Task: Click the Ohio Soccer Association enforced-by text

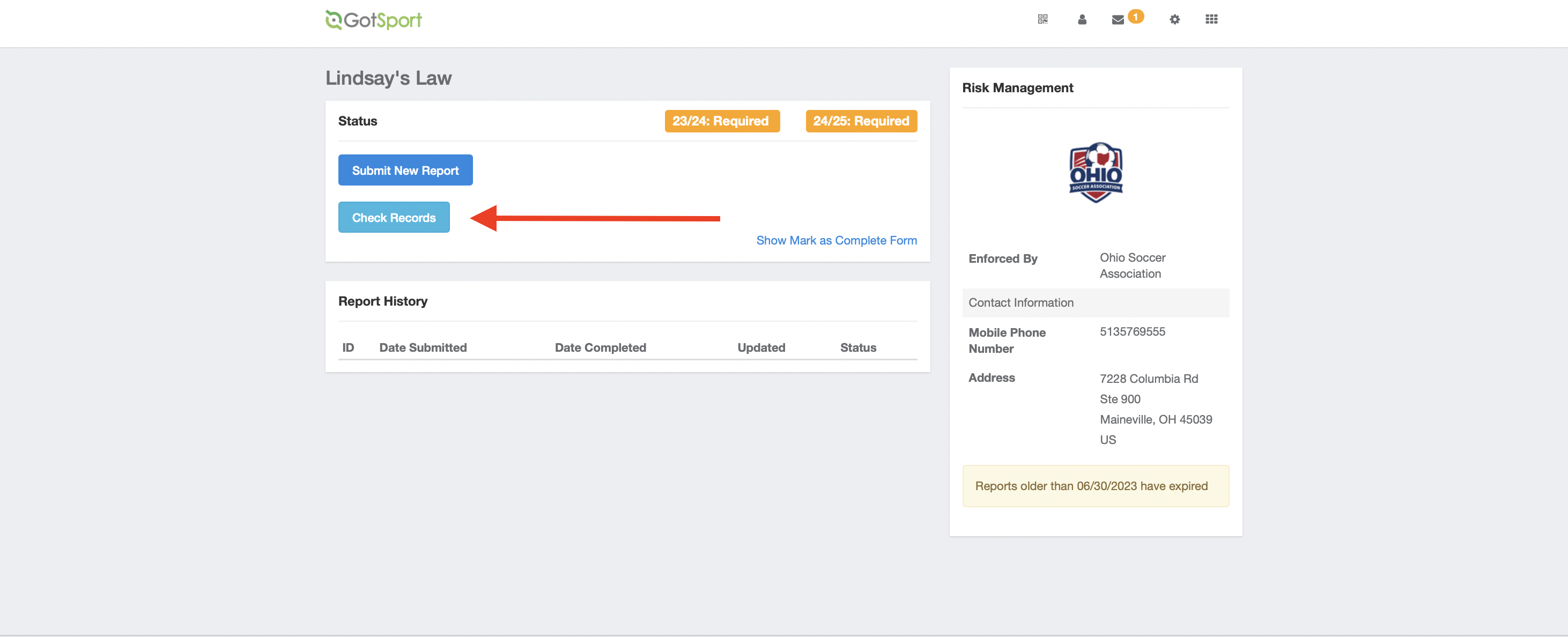Action: click(1132, 265)
